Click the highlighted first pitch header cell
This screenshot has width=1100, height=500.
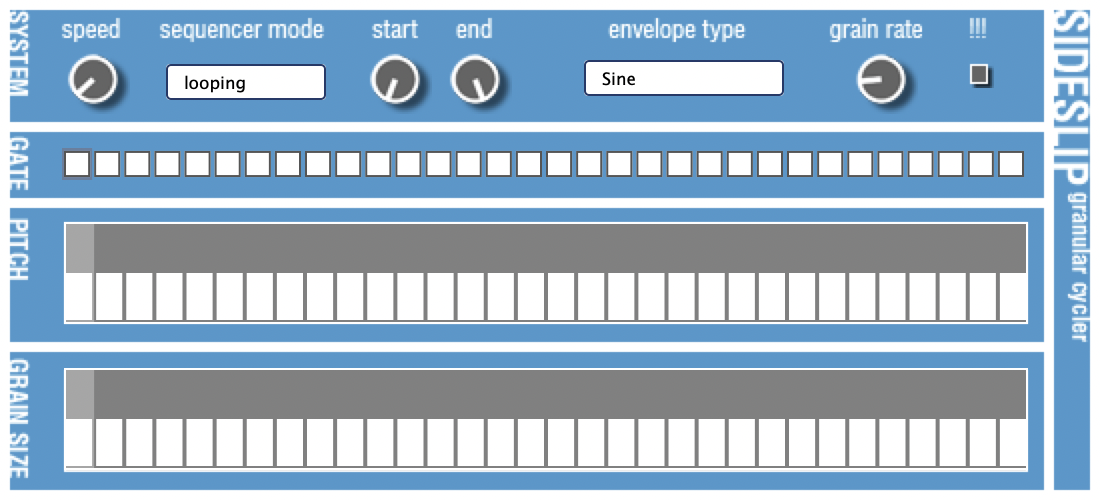tap(79, 248)
